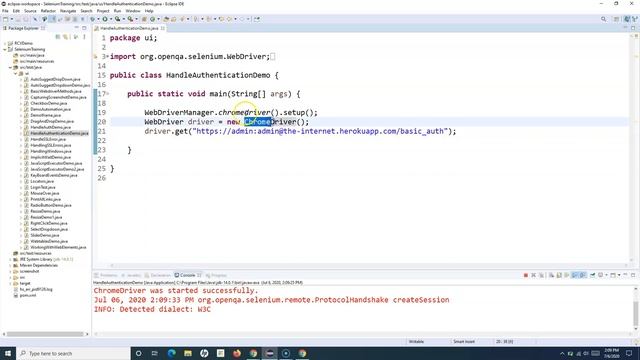Select SliderDemo.java in Package Explorer
640x360 pixels.
tap(44, 235)
